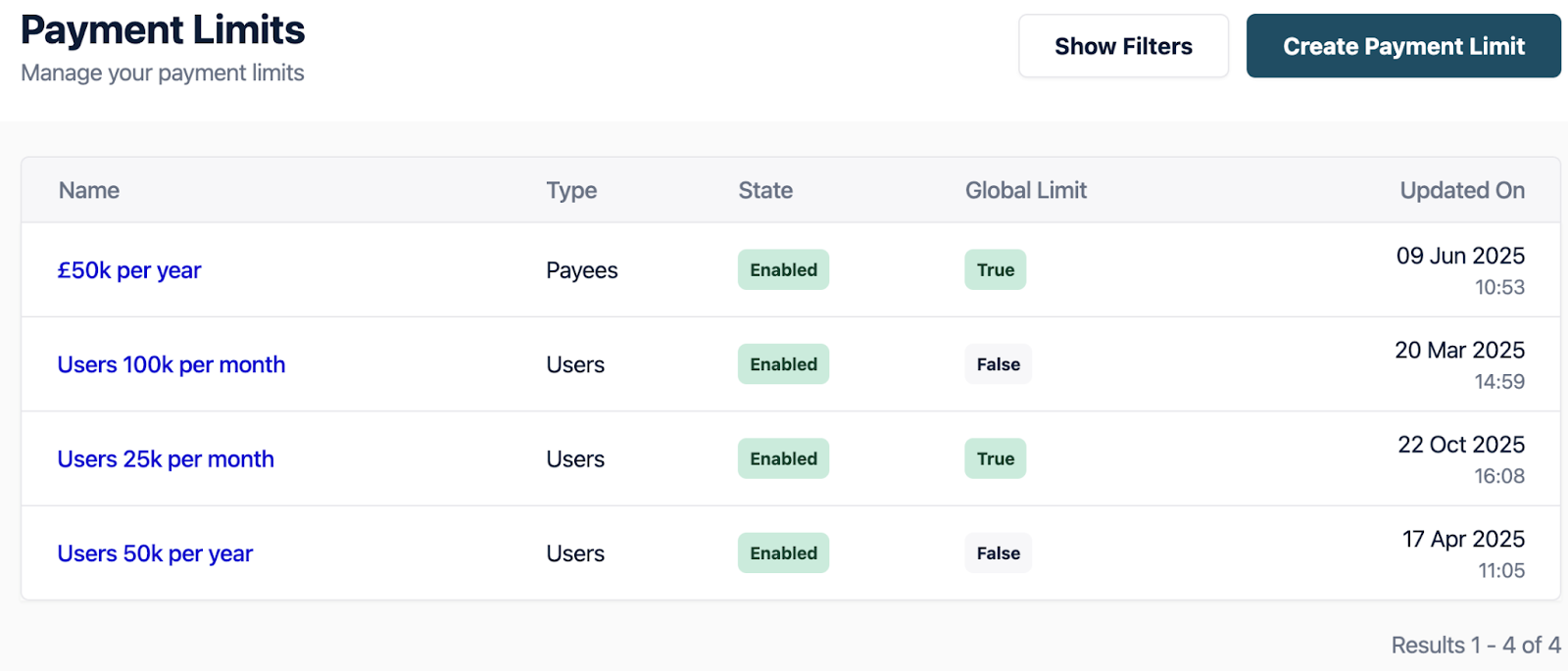Click the Name column header
This screenshot has width=1568, height=671.
89,191
